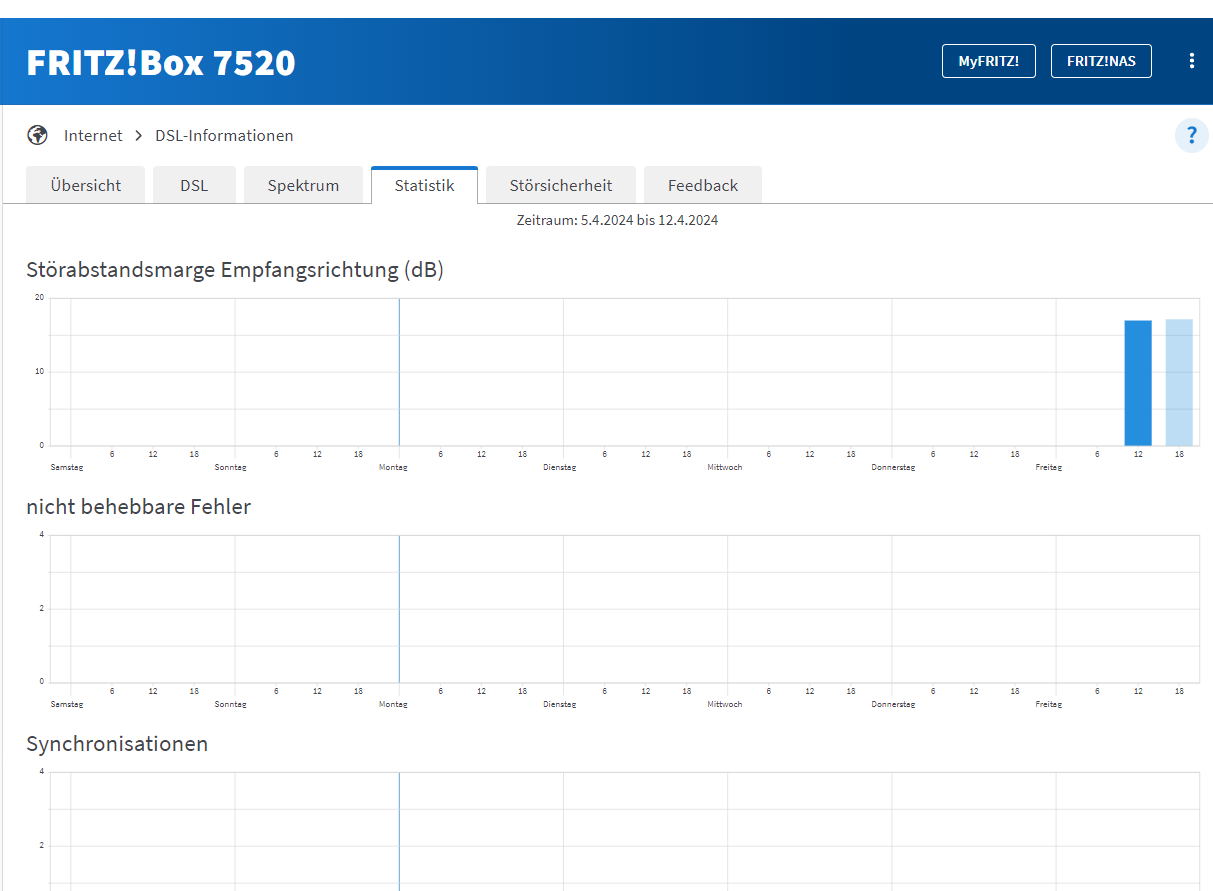Click the Internet breadcrumb link
Screen dimensions: 1213x891
(x=93, y=135)
